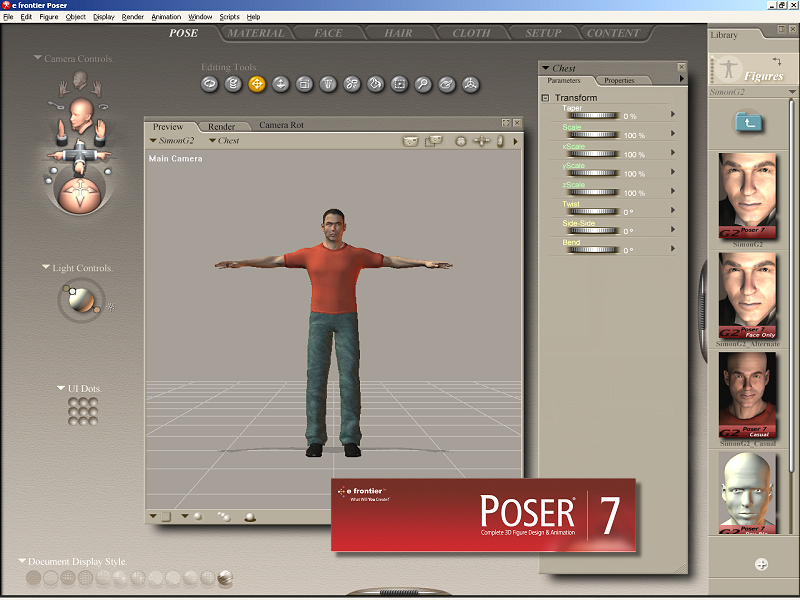Screen dimensions: 800x600
Task: Collapse the Transform parameter group
Action: click(546, 98)
